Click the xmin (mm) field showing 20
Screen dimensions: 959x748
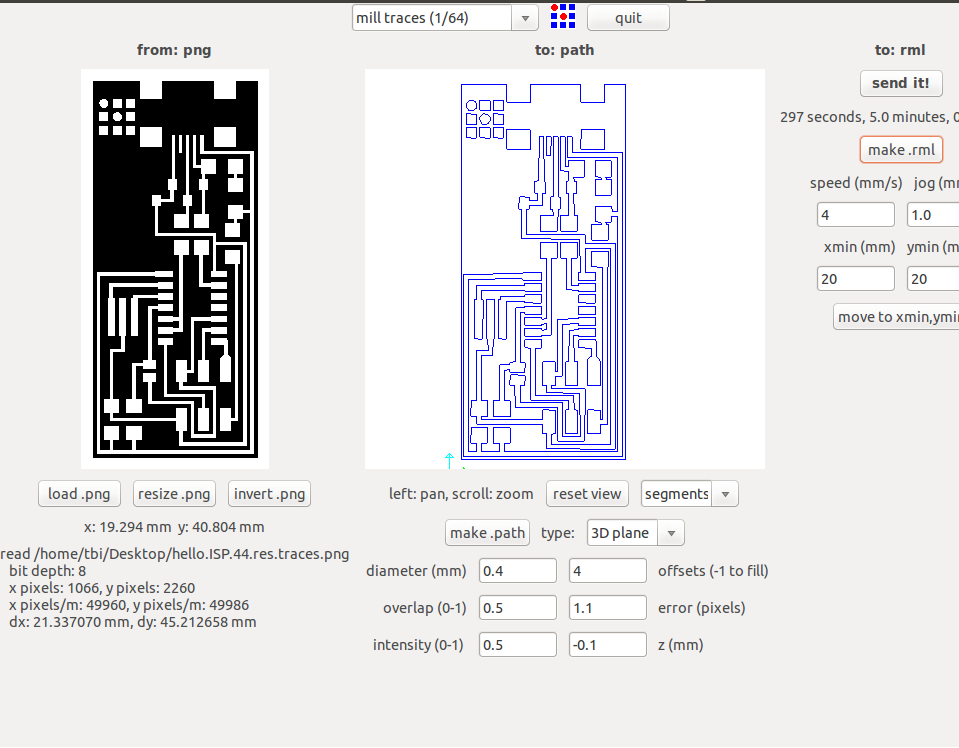coord(856,279)
